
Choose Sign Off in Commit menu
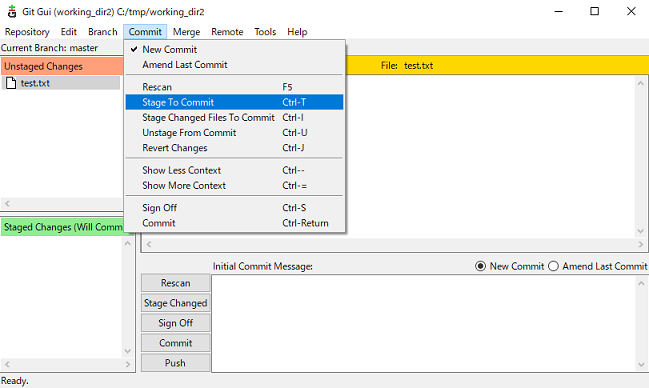[234, 208]
